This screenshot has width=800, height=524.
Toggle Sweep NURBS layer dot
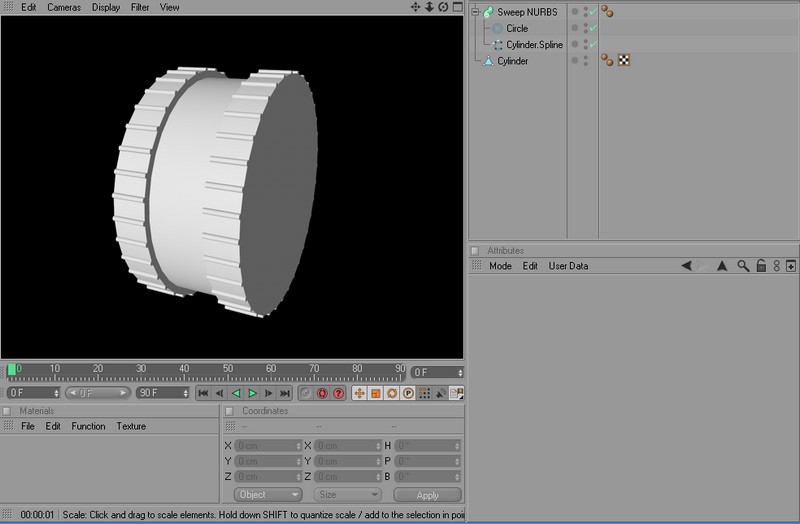coord(574,11)
